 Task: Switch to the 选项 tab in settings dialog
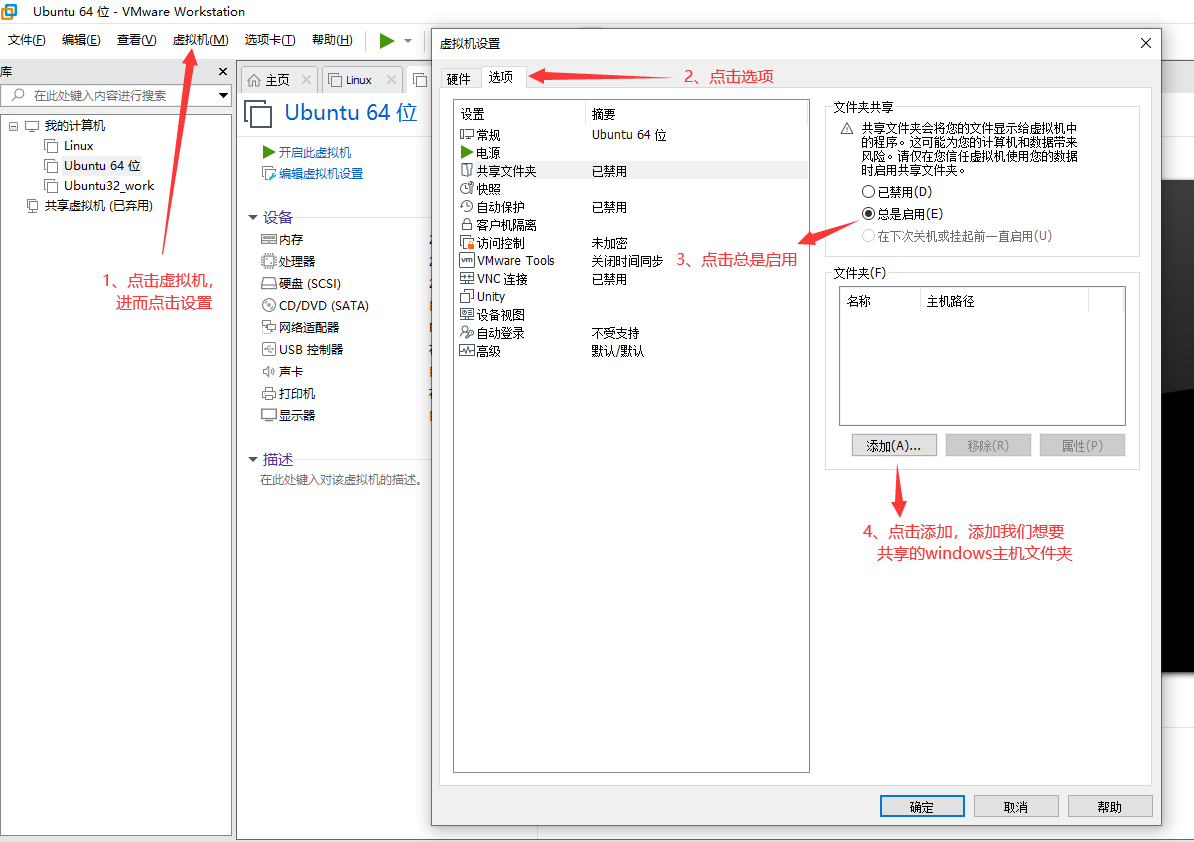tap(501, 77)
